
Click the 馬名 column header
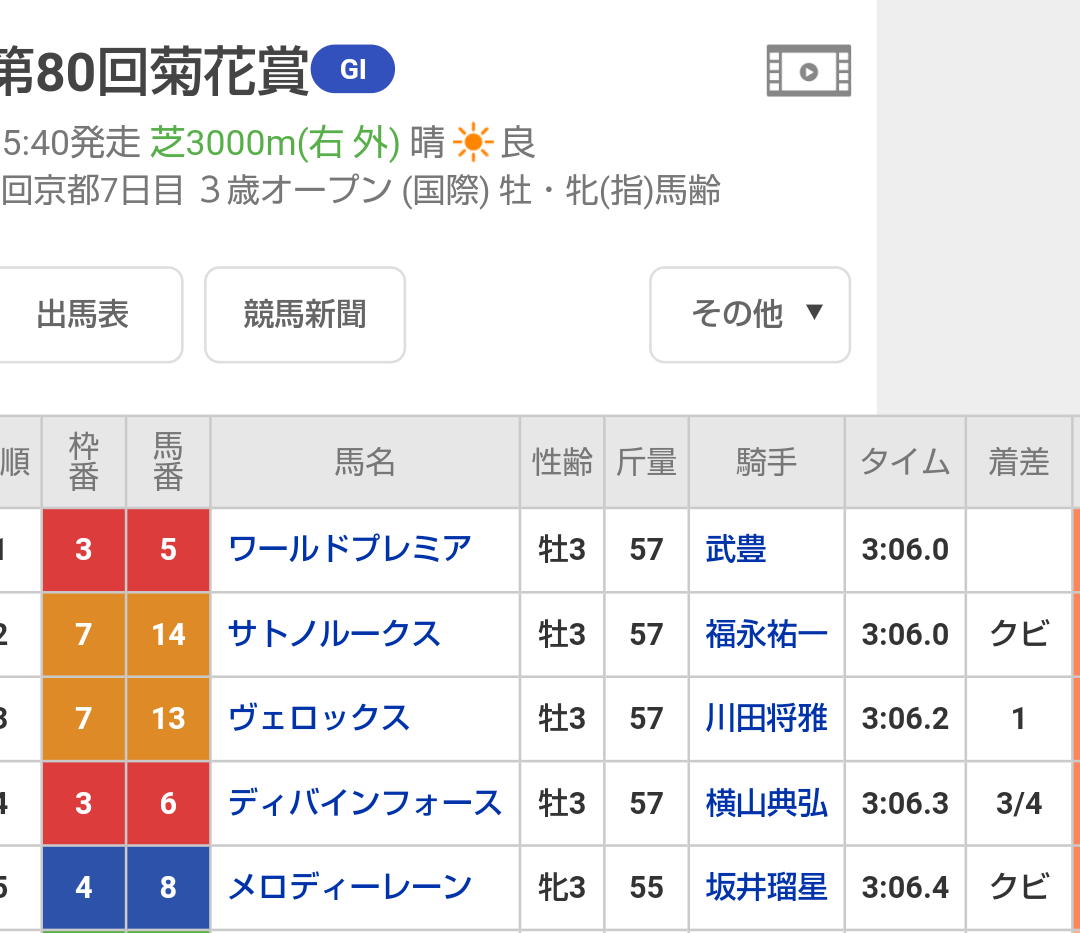tap(365, 462)
